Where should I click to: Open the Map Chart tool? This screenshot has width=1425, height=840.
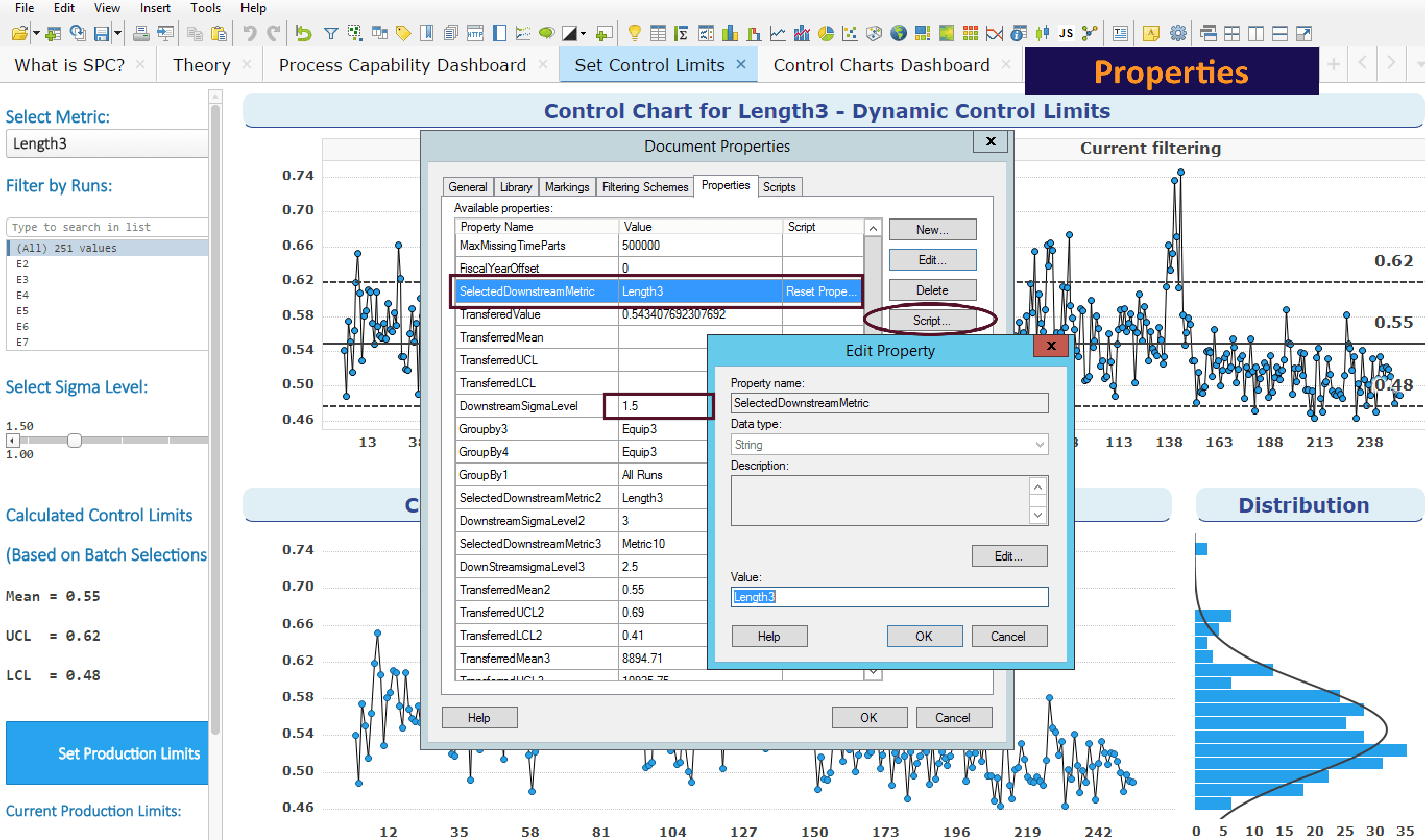tap(899, 33)
